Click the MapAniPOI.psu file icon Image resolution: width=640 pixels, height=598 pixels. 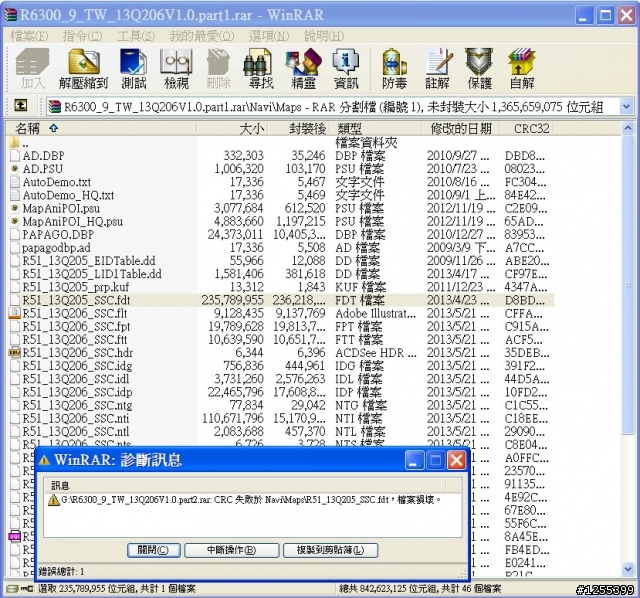pyautogui.click(x=15, y=208)
